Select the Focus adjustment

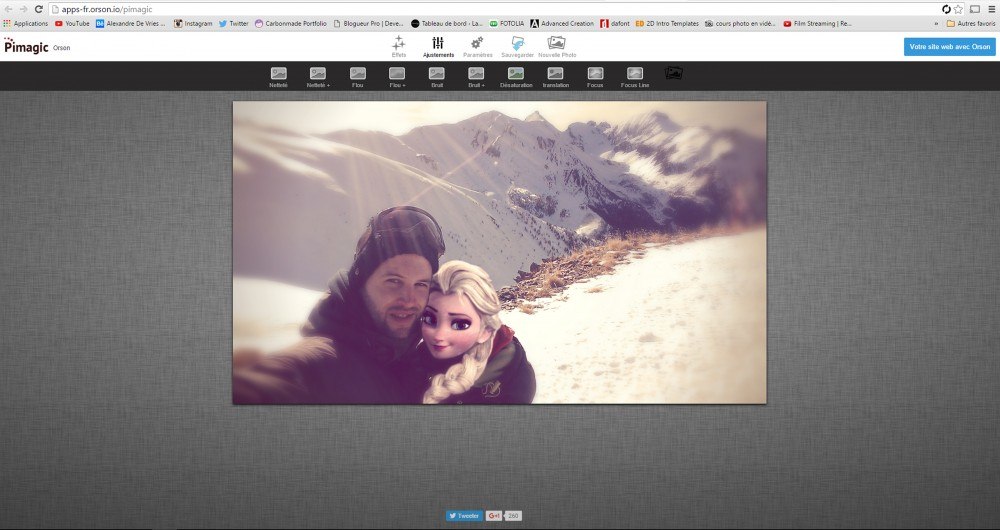[595, 74]
